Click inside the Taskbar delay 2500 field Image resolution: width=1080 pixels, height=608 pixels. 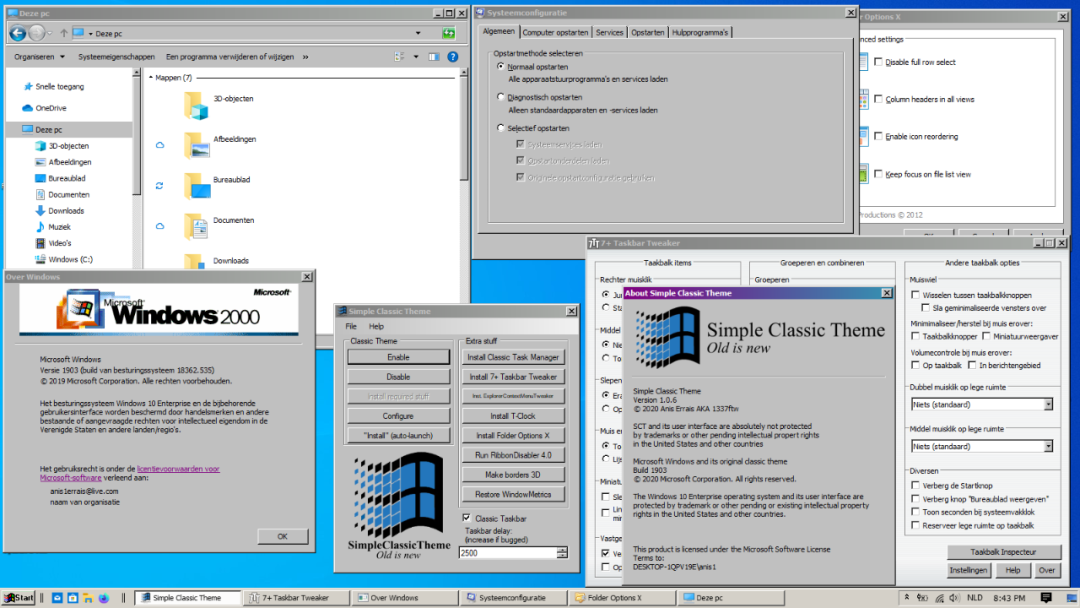(x=510, y=551)
